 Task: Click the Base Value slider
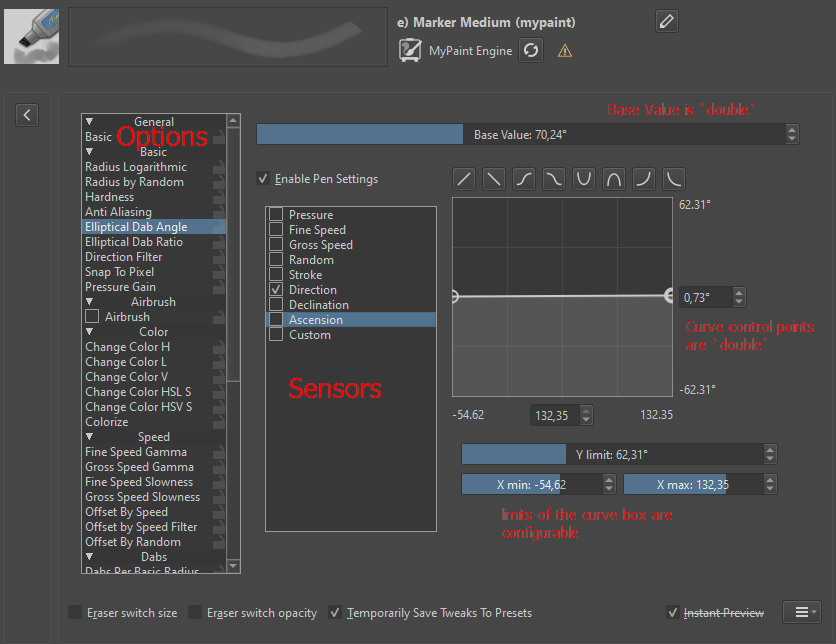coord(520,134)
